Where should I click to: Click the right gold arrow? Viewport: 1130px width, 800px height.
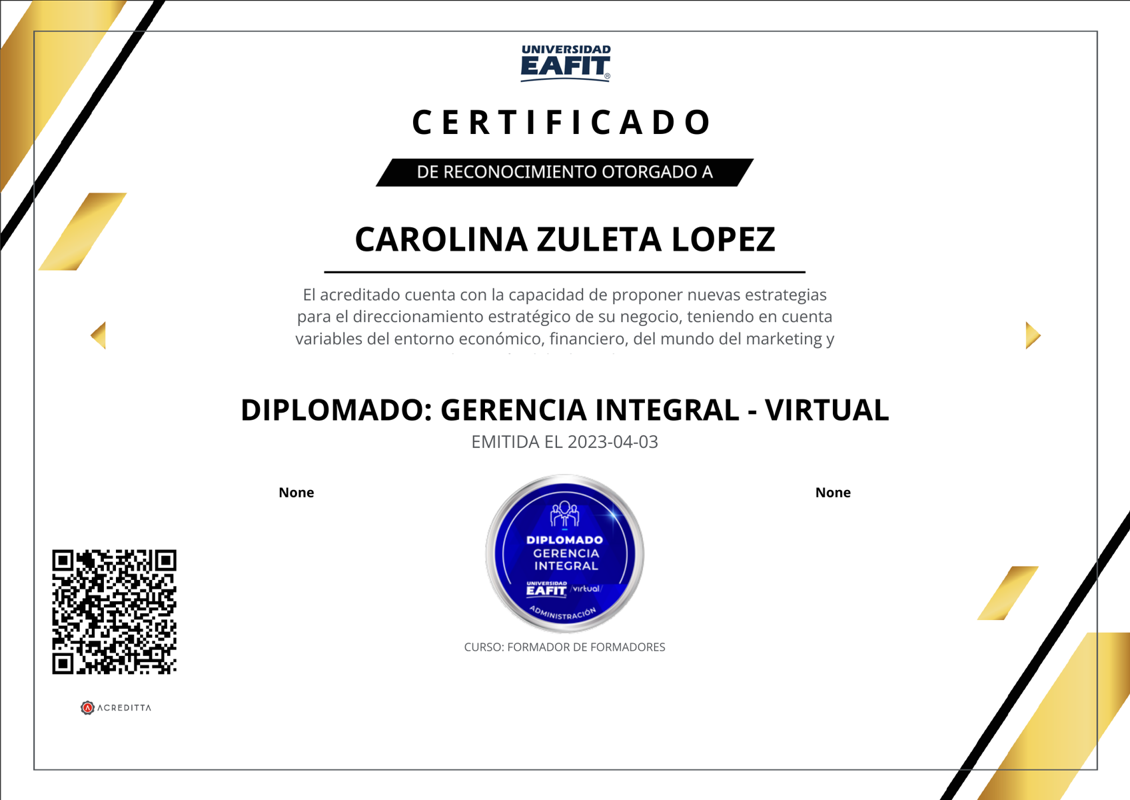[x=1033, y=335]
